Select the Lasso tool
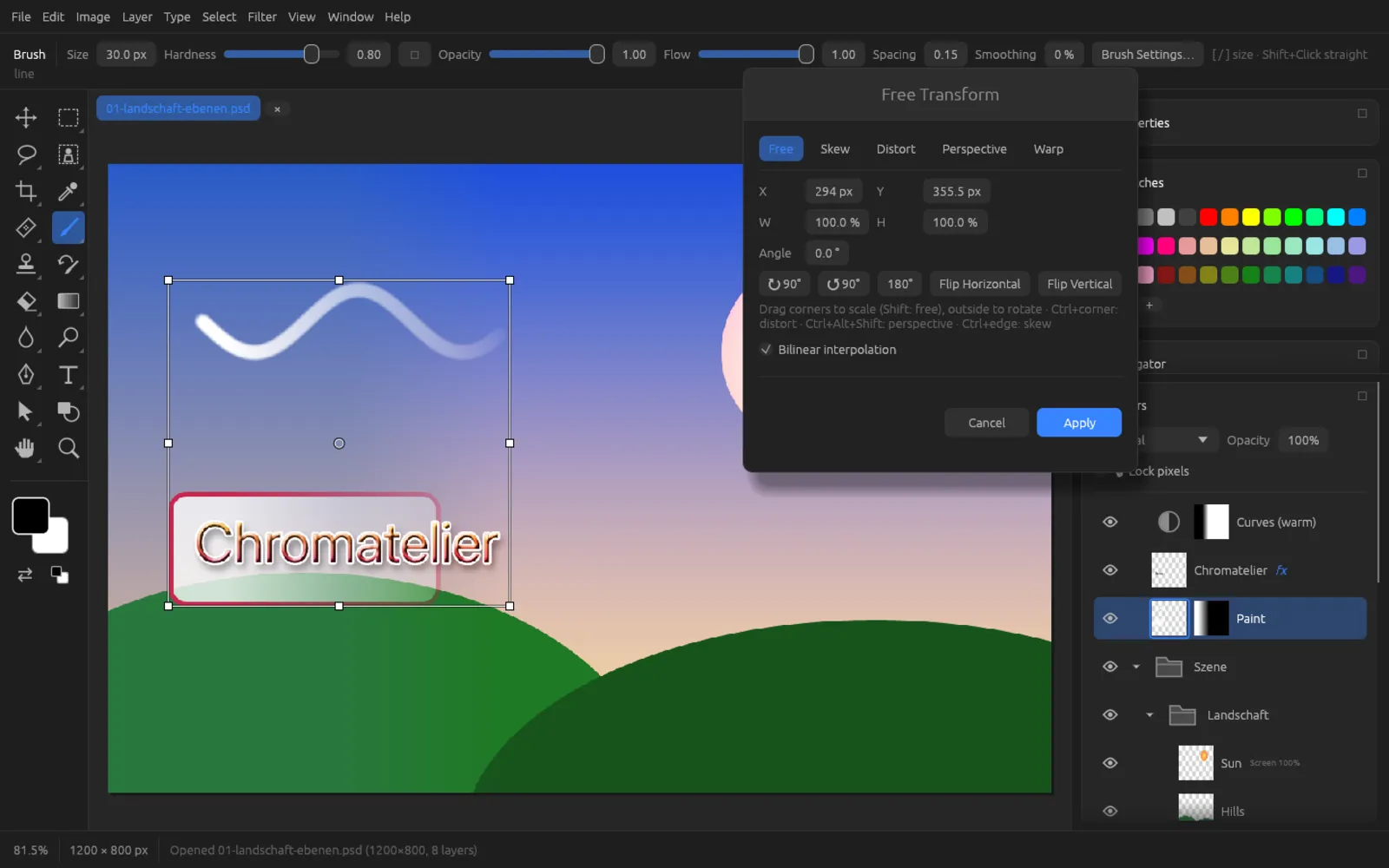The height and width of the screenshot is (868, 1389). pyautogui.click(x=26, y=155)
